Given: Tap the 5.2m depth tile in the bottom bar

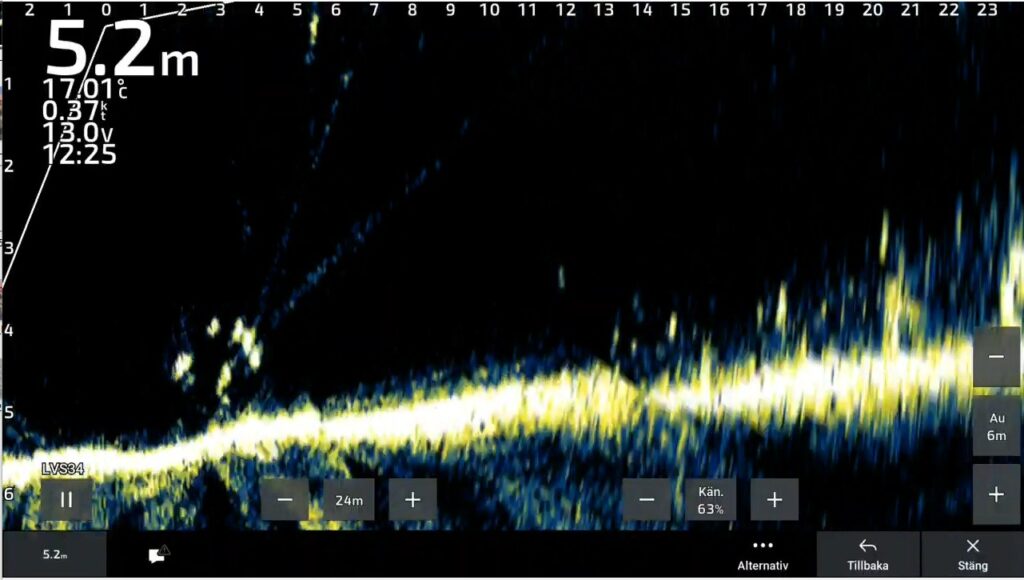Looking at the screenshot, I should tap(54, 555).
